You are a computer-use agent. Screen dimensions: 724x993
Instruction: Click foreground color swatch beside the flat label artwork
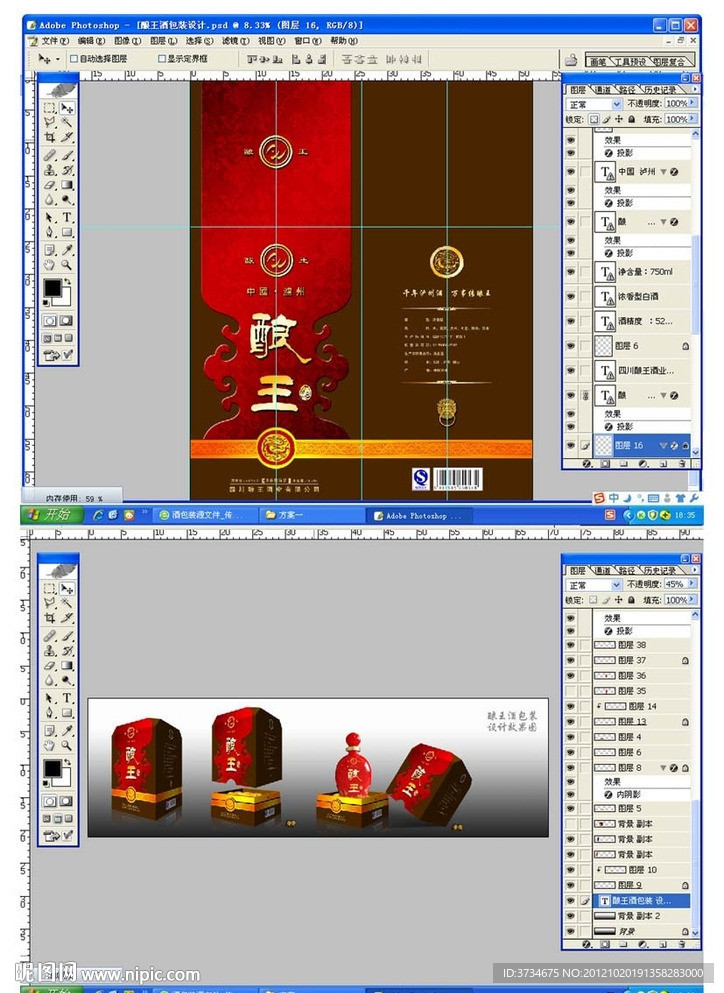(x=52, y=289)
